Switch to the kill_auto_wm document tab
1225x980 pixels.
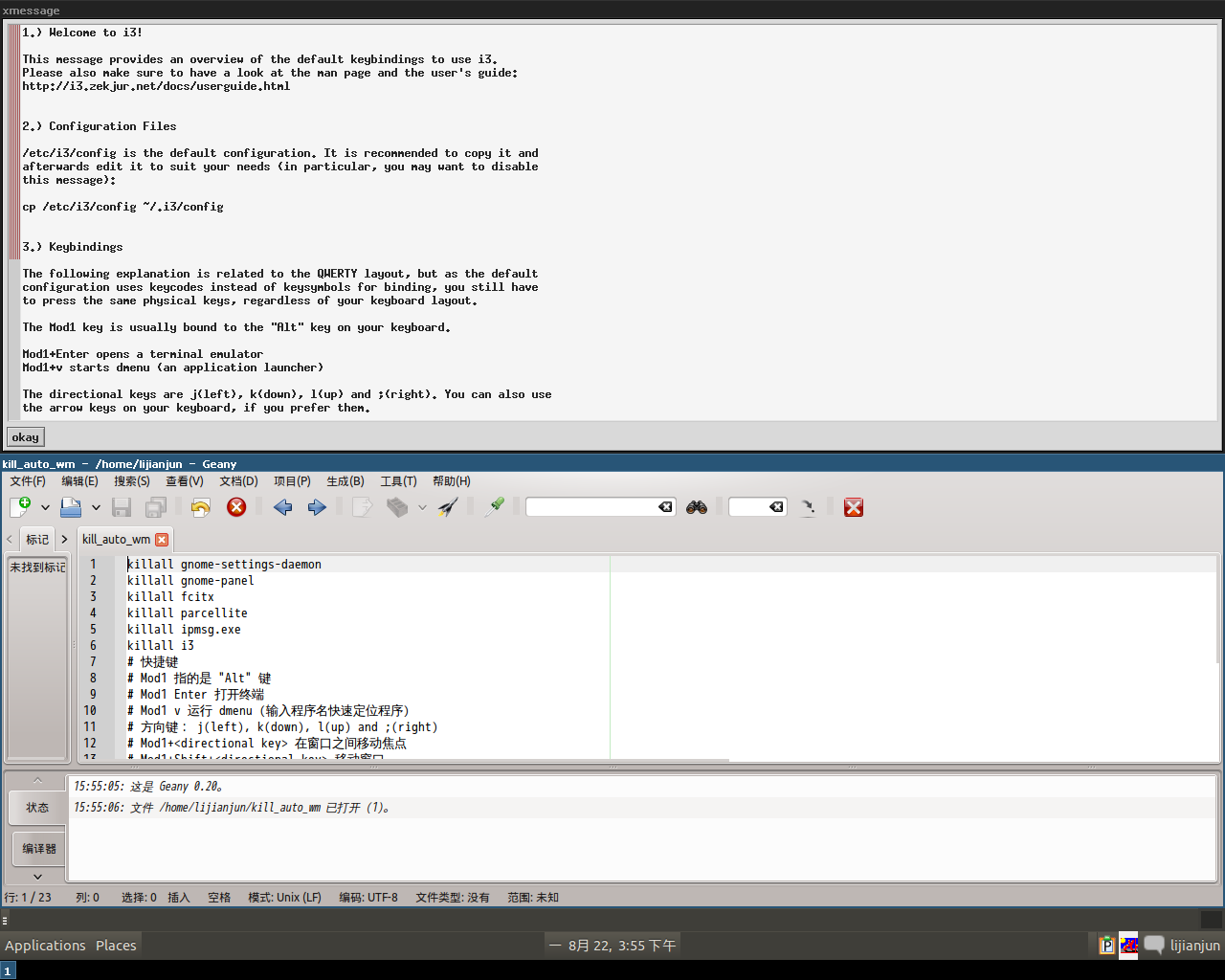116,540
